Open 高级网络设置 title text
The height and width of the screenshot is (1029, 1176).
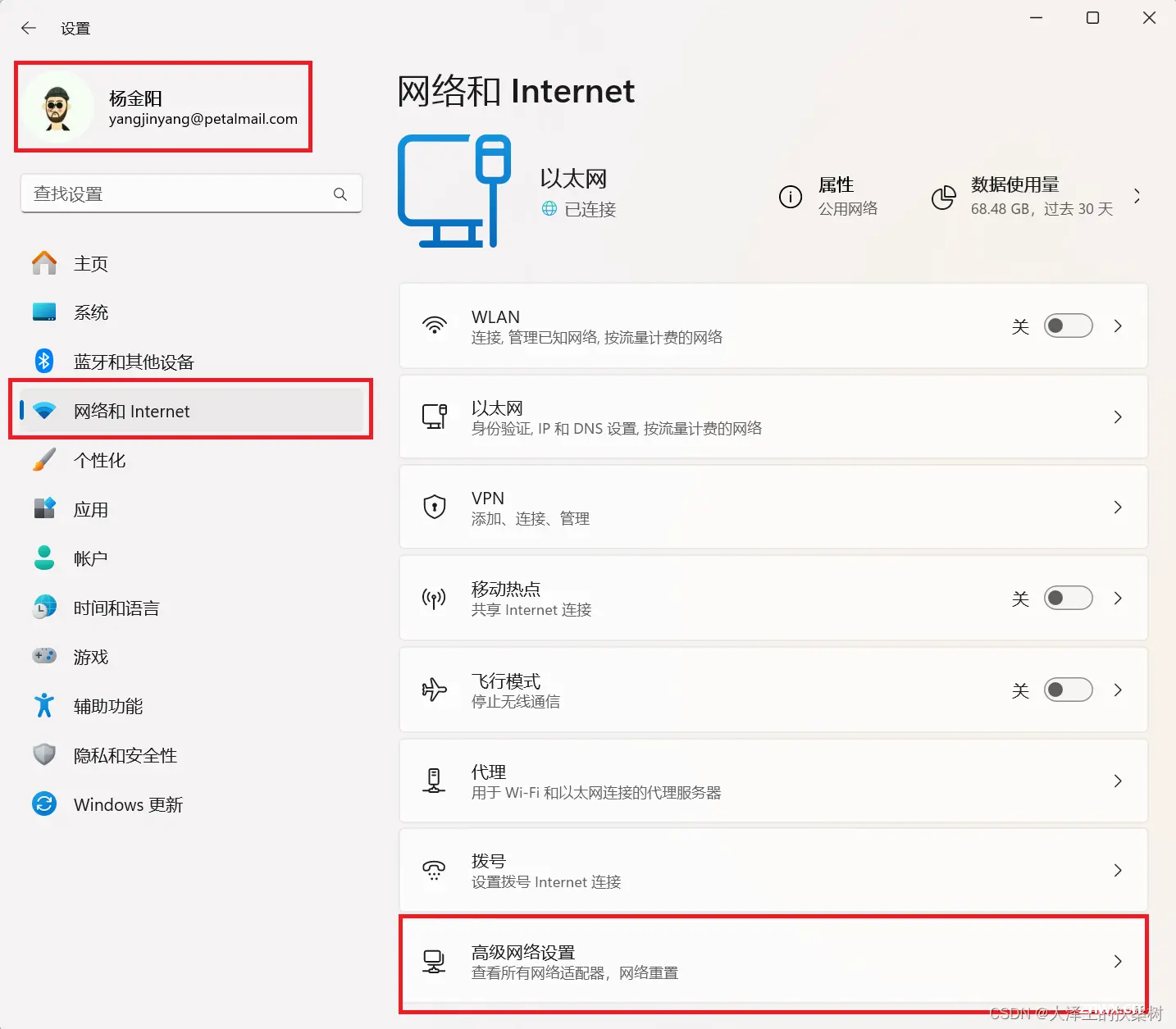click(x=523, y=952)
